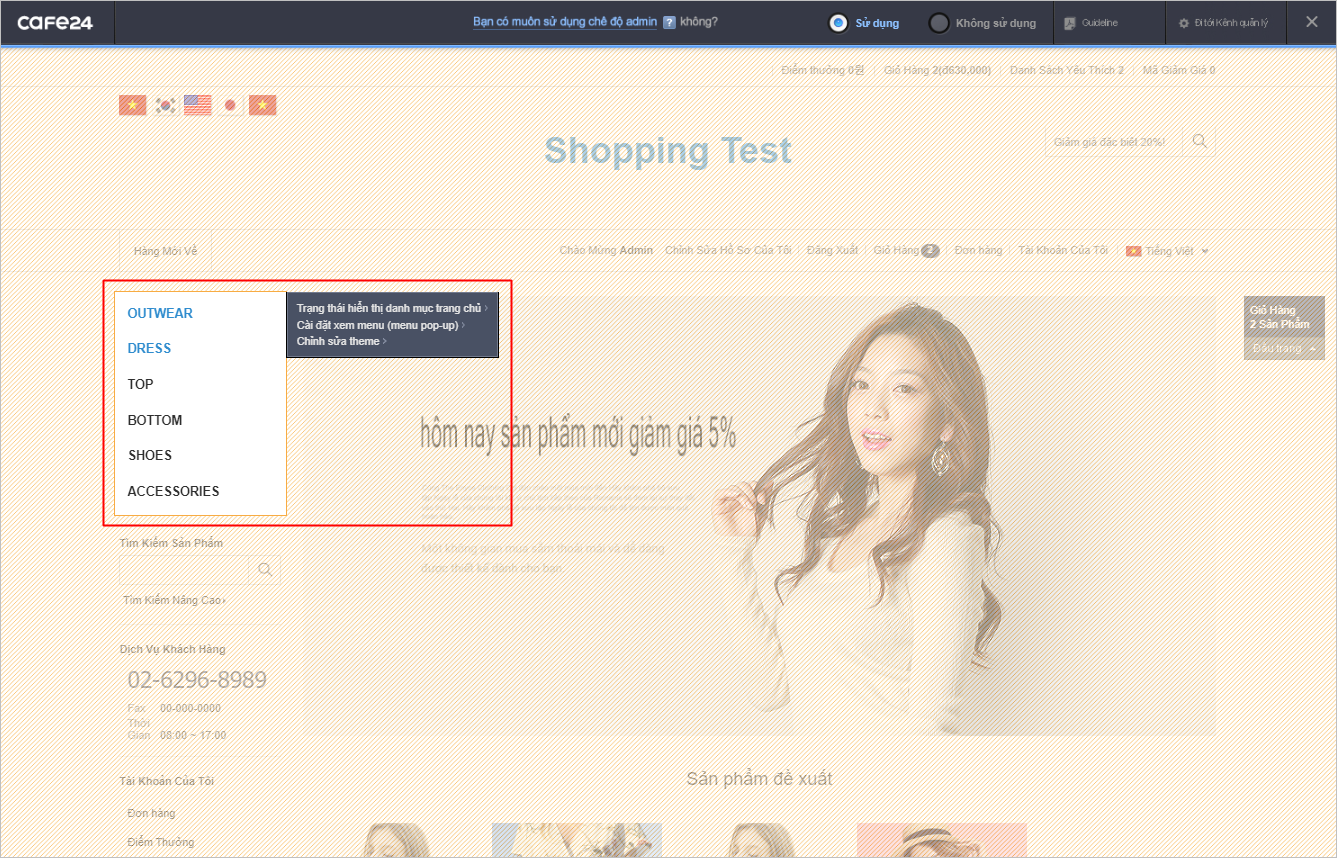Click the South Korea flag icon

pos(165,105)
